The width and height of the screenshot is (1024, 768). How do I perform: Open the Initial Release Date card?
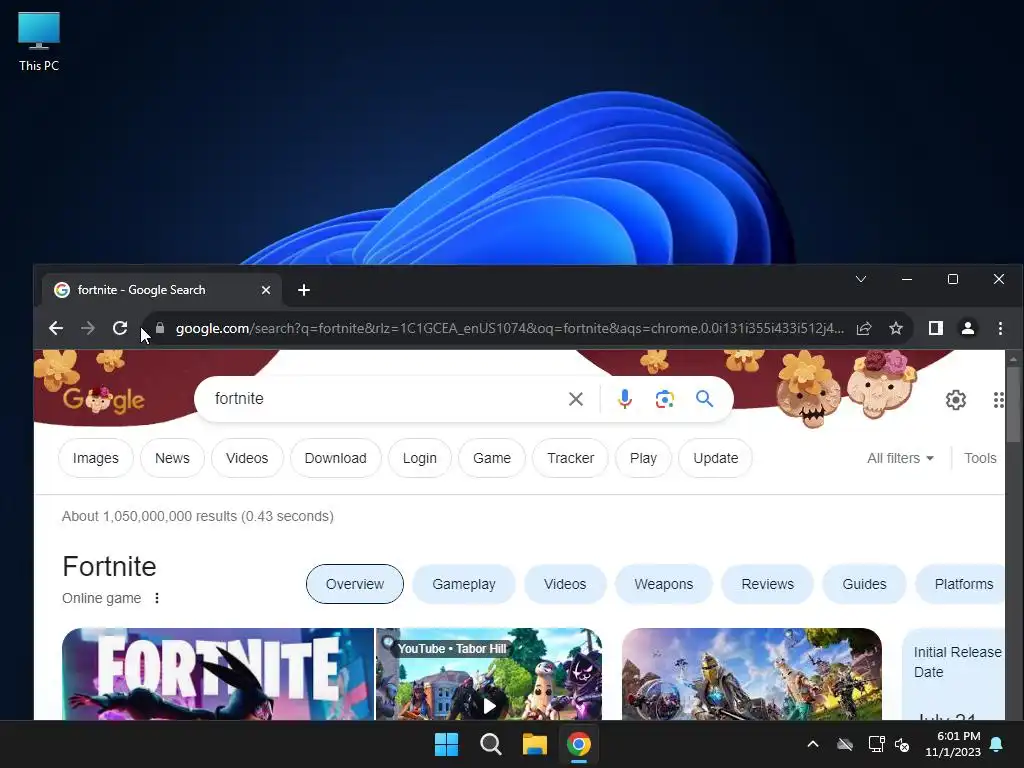(x=954, y=674)
